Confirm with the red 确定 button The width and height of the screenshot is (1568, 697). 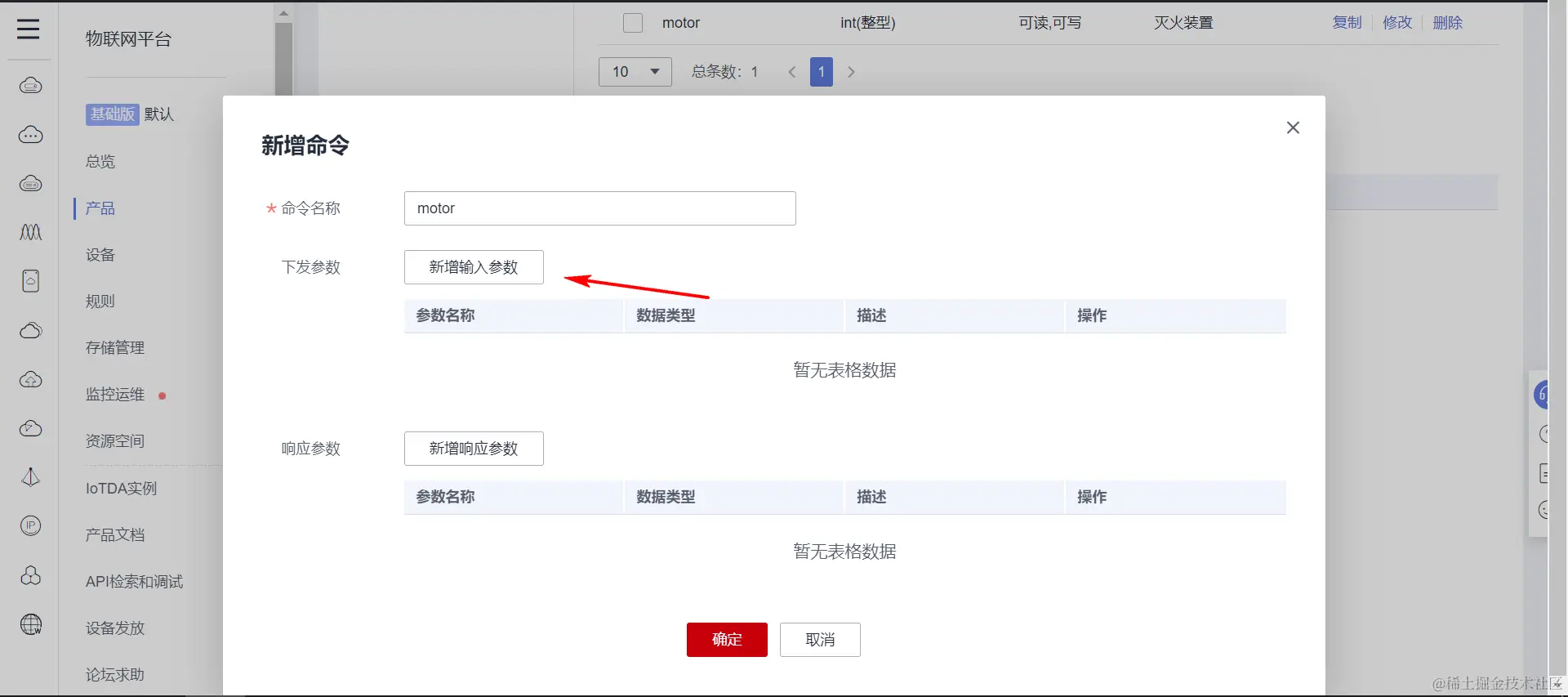(x=727, y=640)
